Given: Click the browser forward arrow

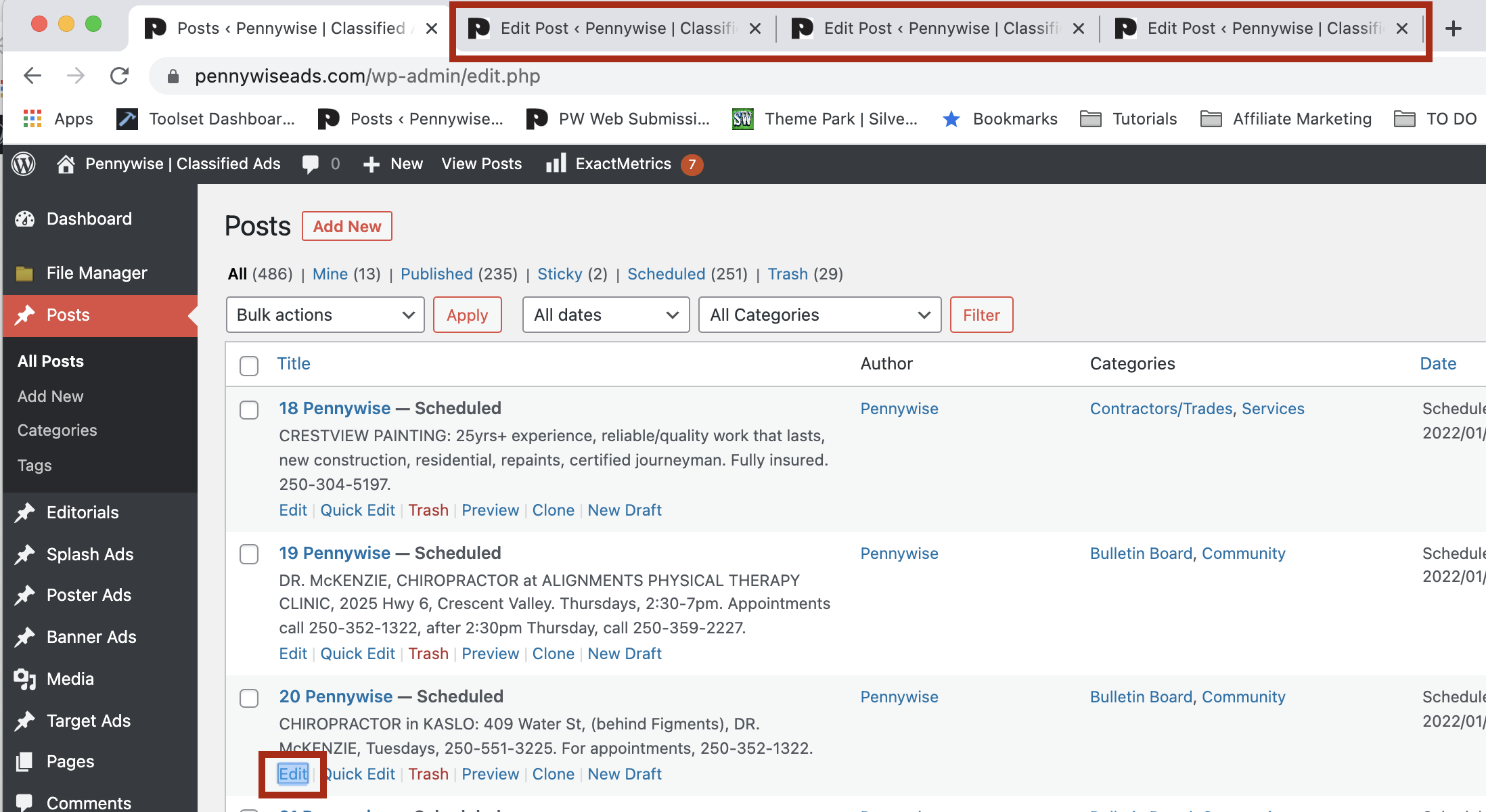Looking at the screenshot, I should click(76, 76).
